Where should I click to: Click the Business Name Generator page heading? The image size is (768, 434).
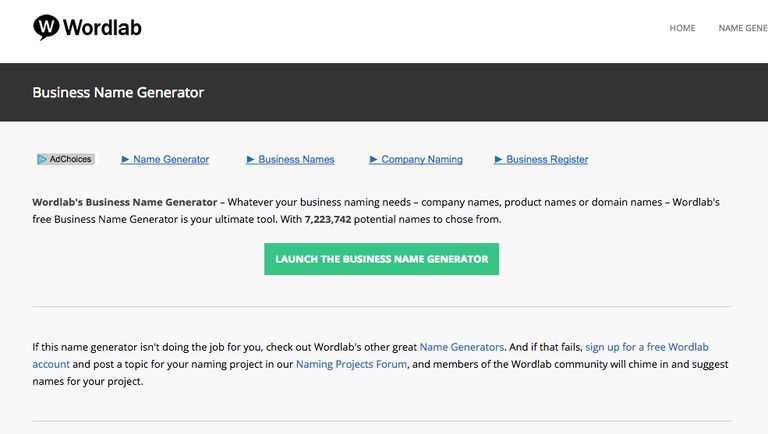[118, 93]
